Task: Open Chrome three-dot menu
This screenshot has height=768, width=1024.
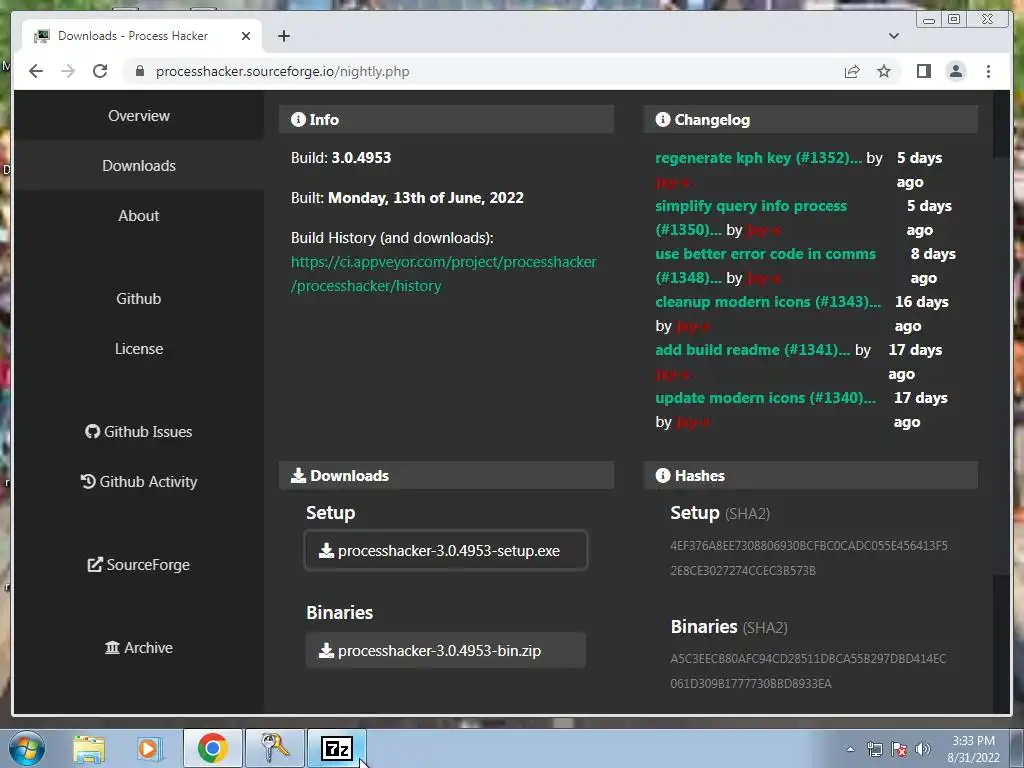Action: pos(988,71)
